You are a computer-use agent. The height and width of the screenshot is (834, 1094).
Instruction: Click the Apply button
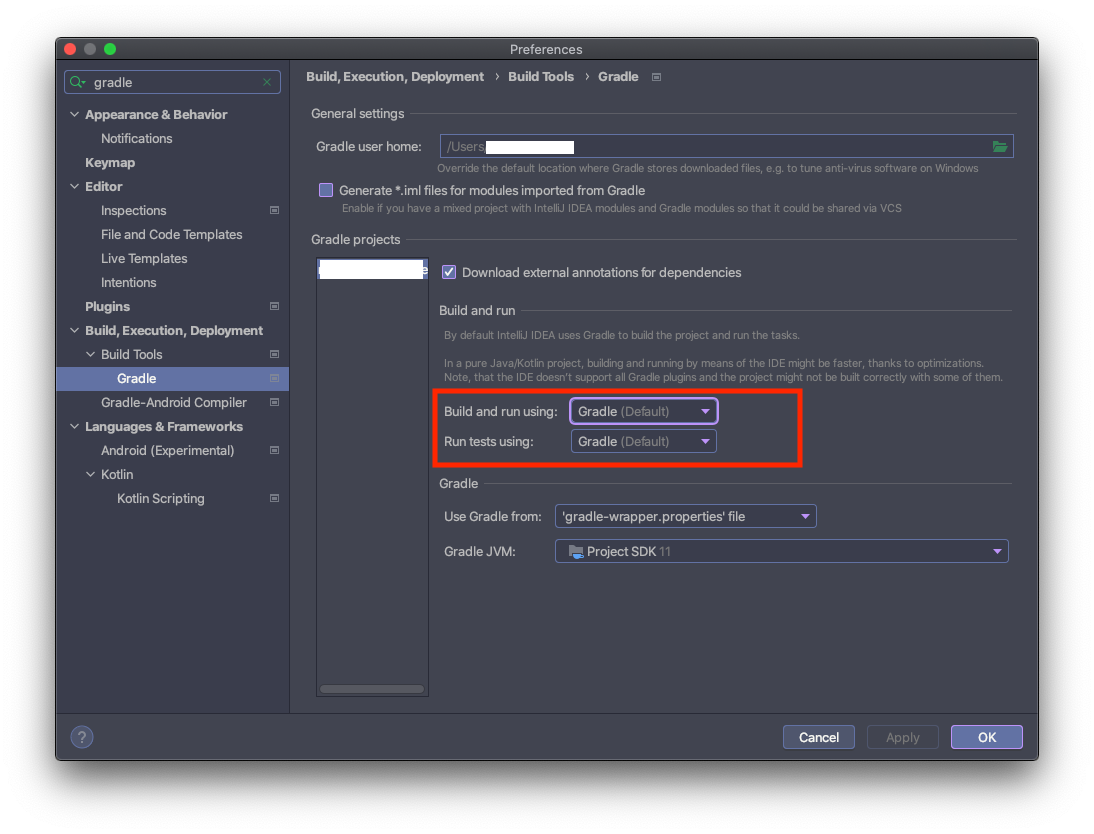point(902,737)
